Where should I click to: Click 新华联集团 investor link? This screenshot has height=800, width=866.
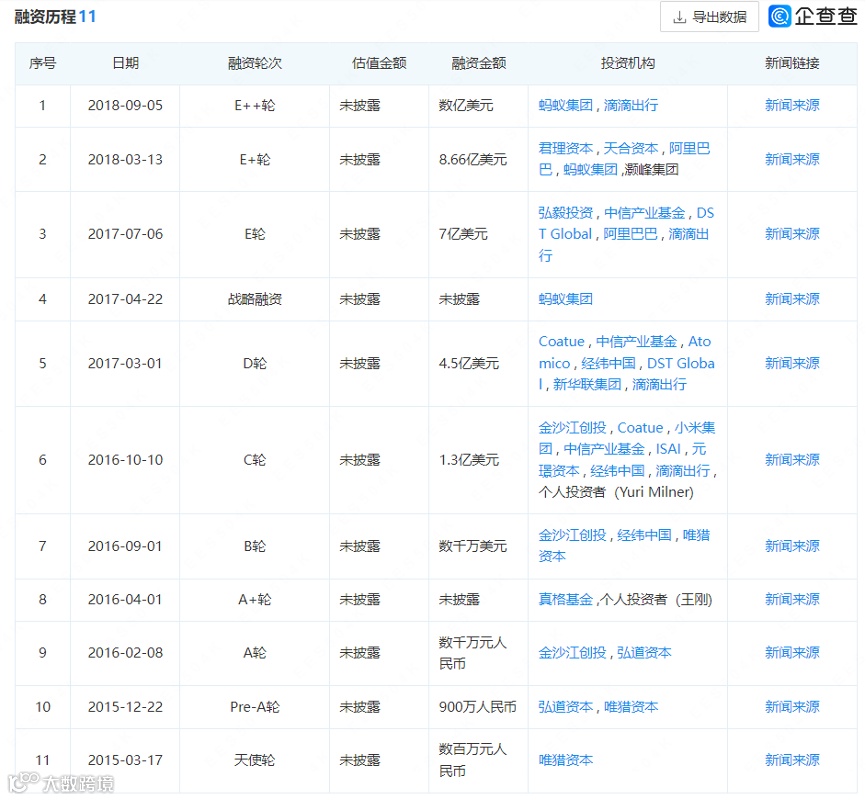(587, 384)
